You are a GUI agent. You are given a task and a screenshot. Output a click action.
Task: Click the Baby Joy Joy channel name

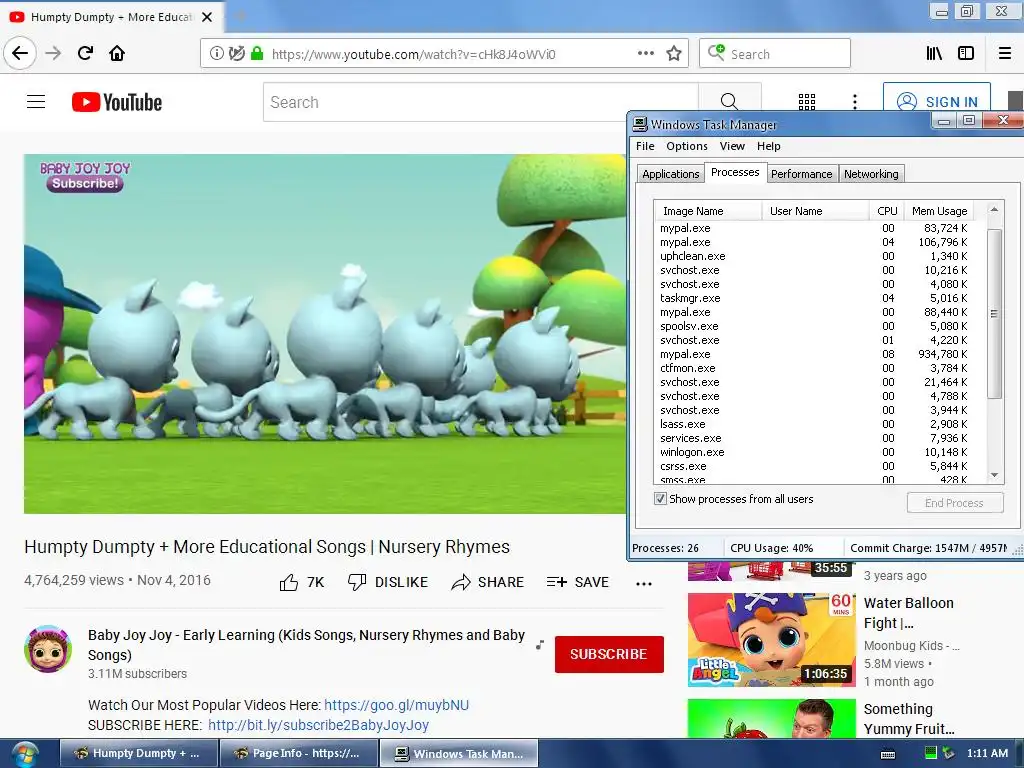306,645
